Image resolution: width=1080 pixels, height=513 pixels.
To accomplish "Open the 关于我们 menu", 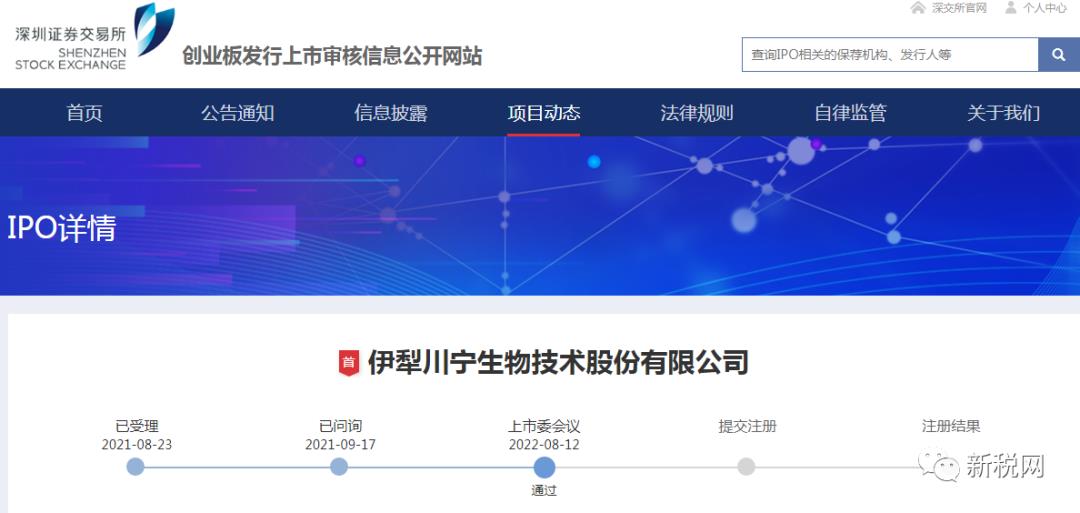I will 1004,113.
